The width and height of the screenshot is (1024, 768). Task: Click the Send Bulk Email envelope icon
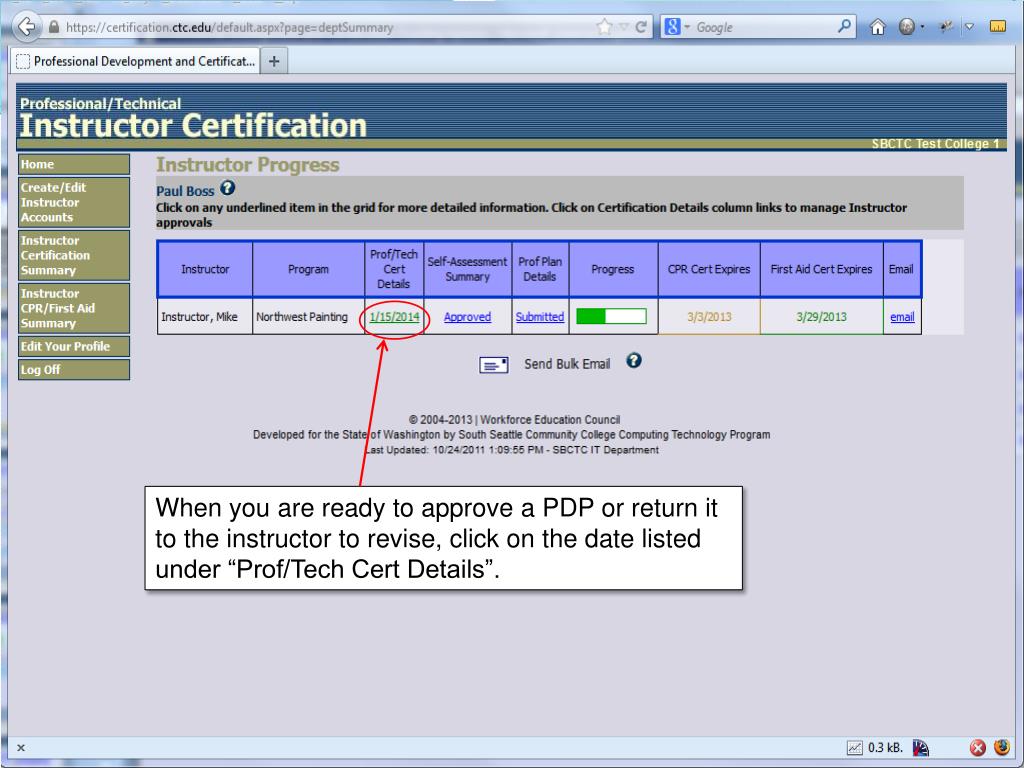(x=494, y=364)
